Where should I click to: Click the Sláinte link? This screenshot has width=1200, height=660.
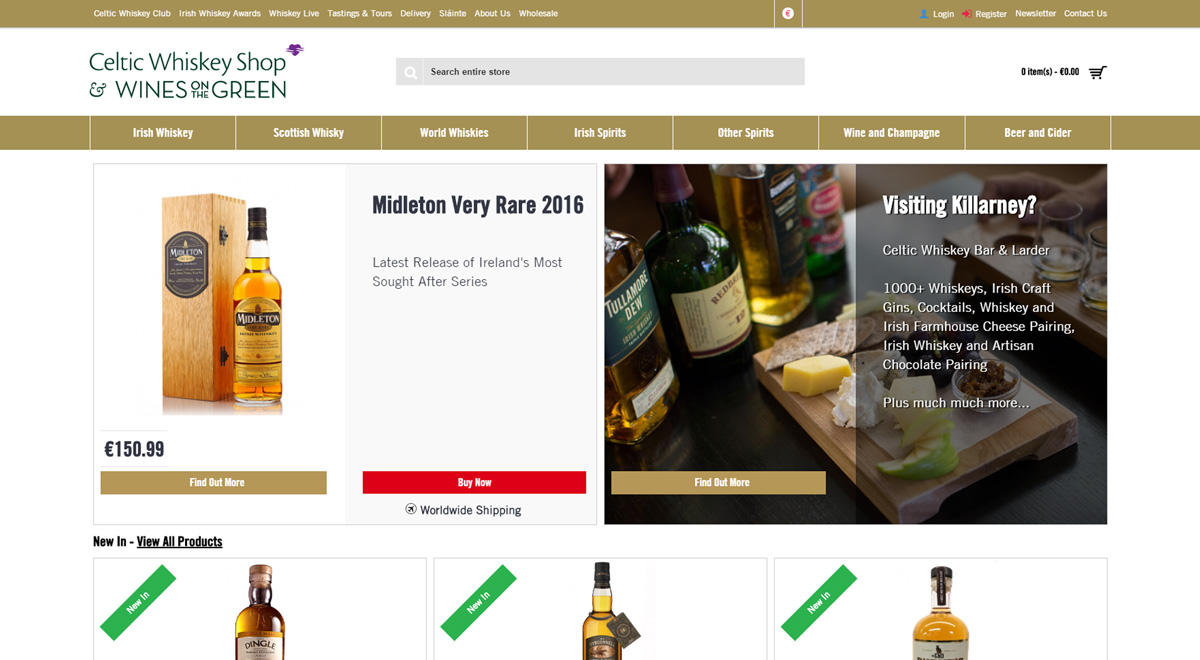(x=453, y=14)
